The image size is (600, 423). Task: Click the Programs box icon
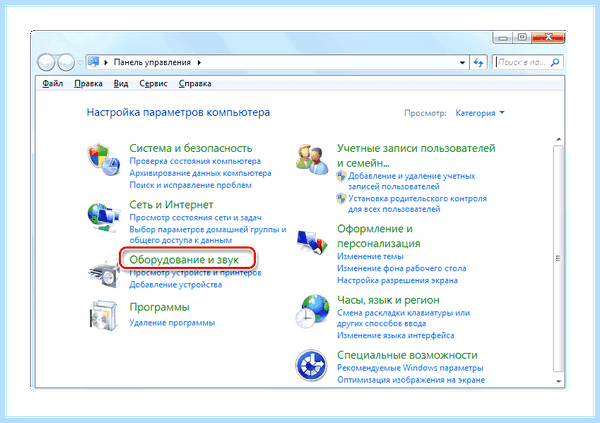[104, 316]
